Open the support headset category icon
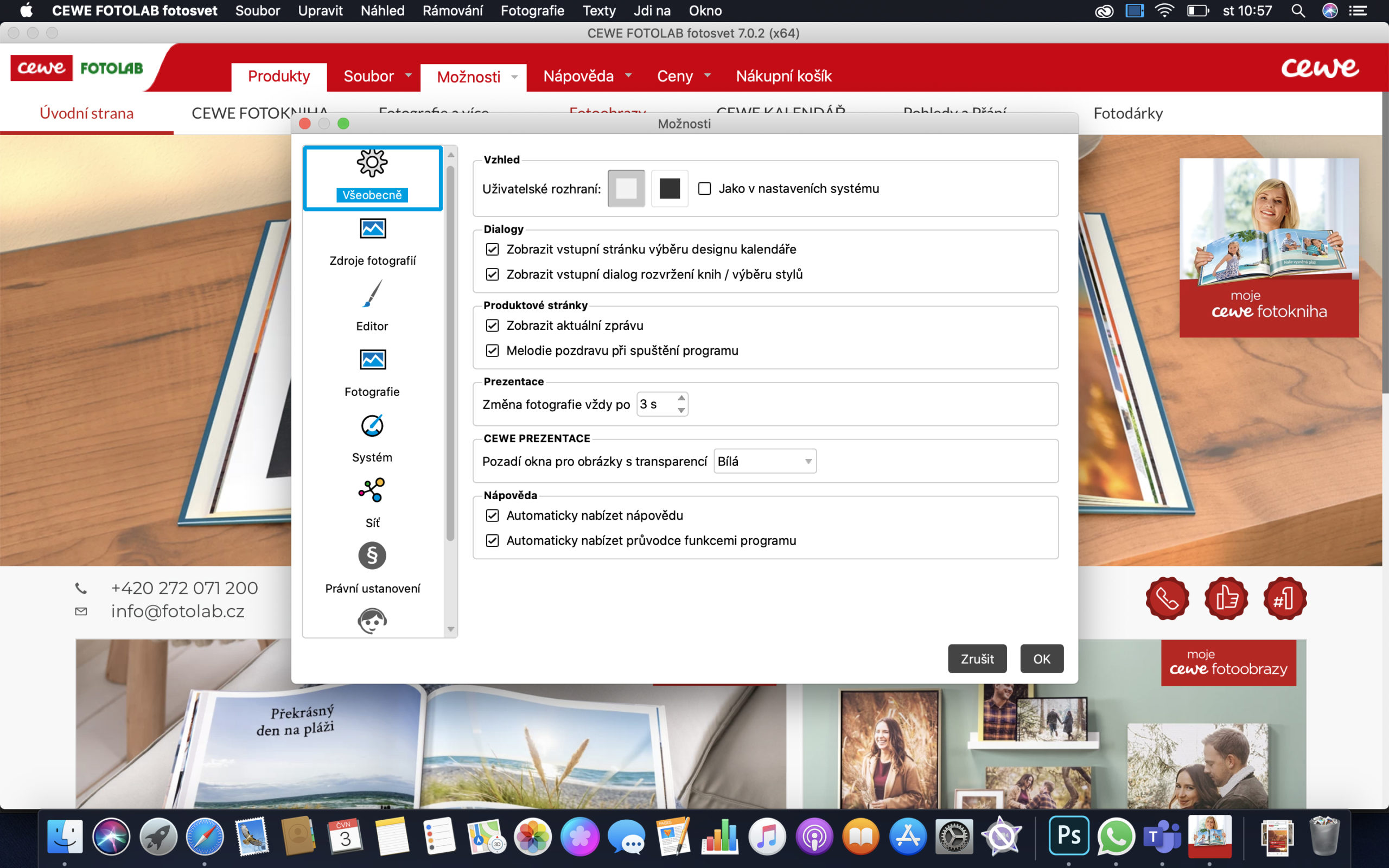This screenshot has height=868, width=1389. click(x=373, y=621)
